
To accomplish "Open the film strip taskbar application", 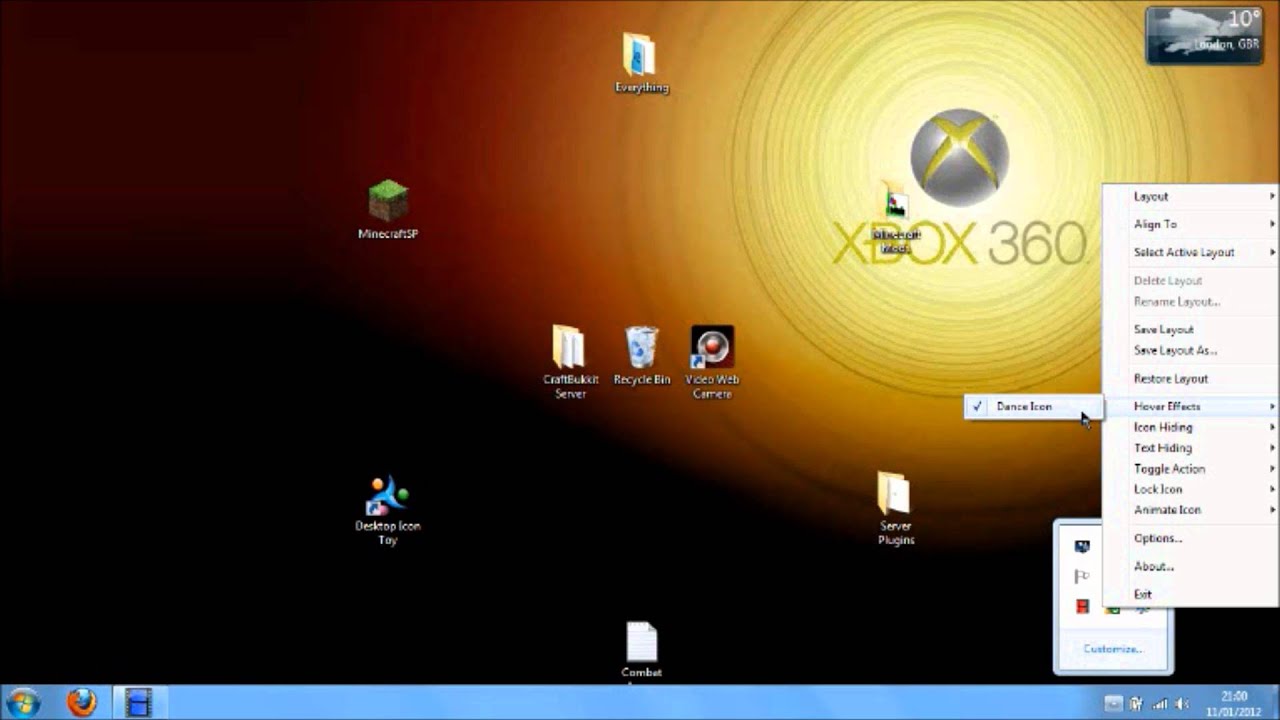I will (x=138, y=702).
